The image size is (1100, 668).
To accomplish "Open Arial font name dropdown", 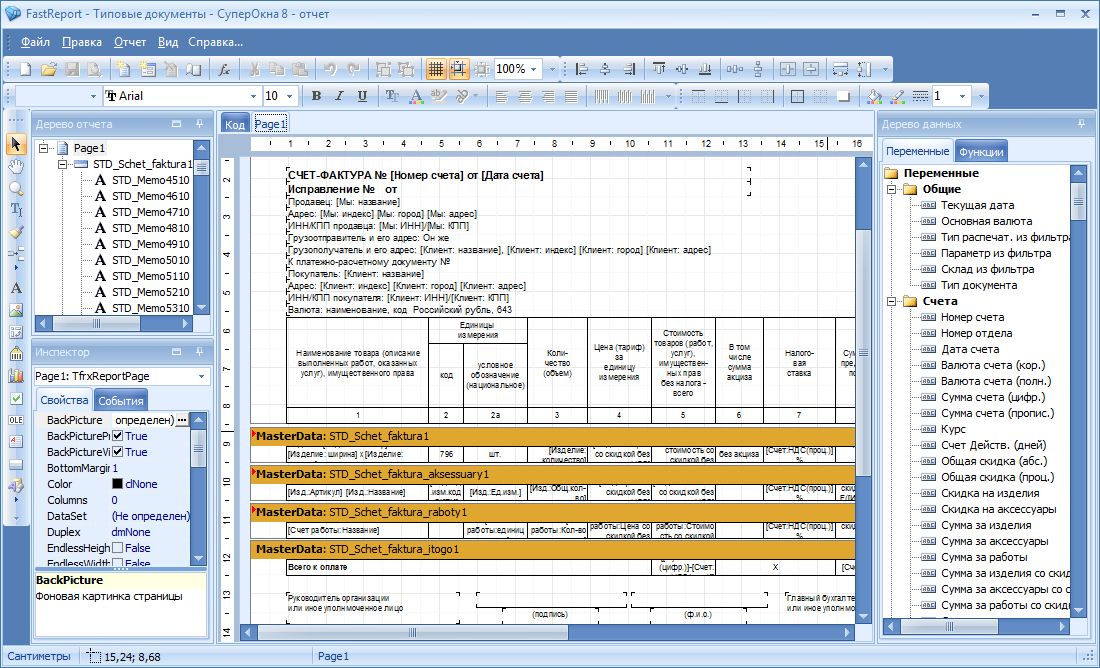I will pyautogui.click(x=254, y=96).
